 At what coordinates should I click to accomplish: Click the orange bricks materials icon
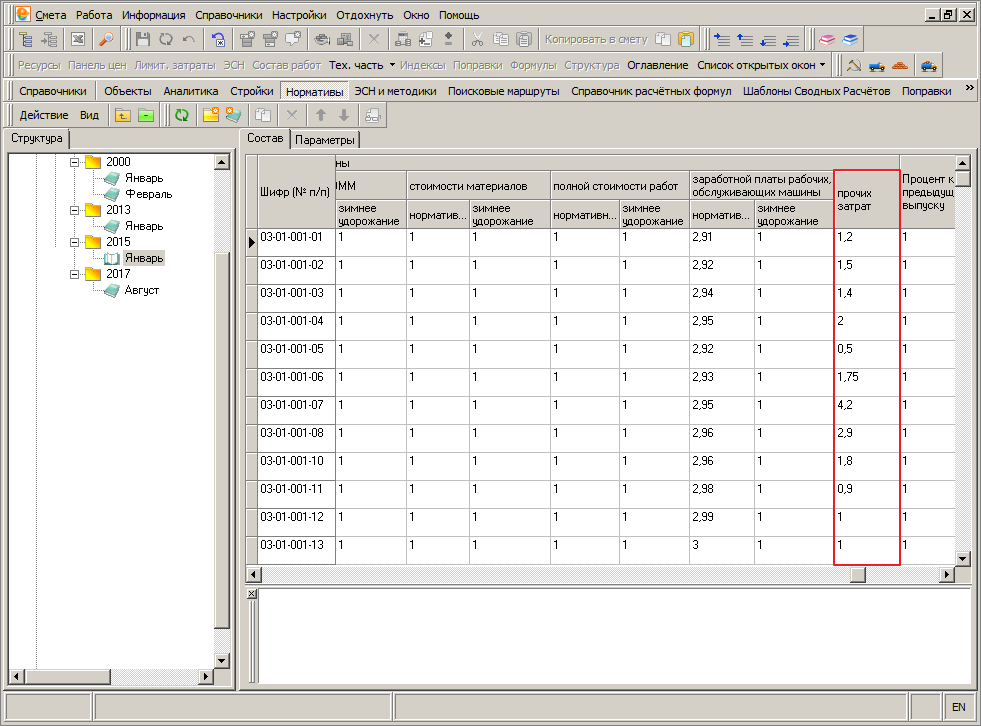[900, 65]
